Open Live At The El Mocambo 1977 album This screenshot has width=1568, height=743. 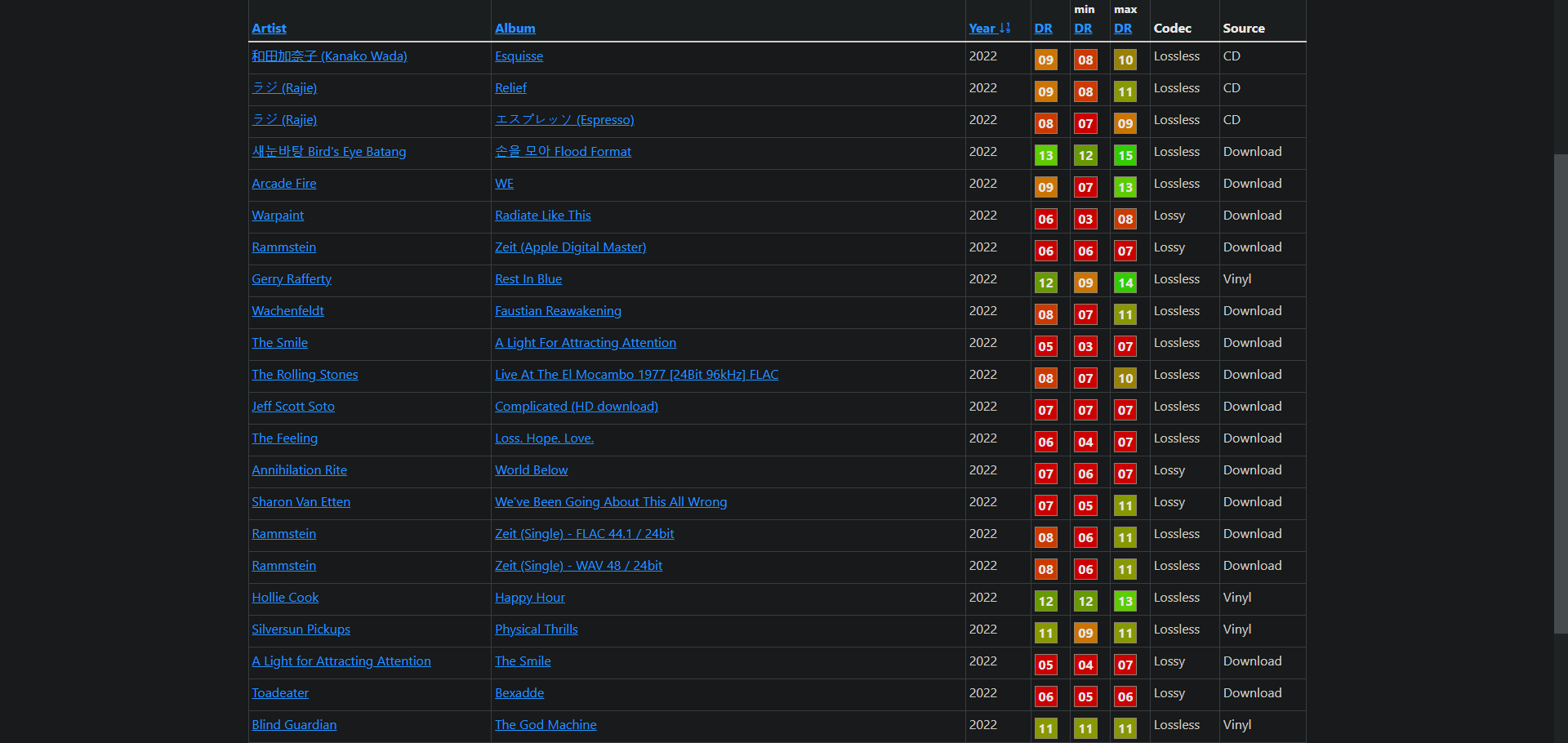pos(636,375)
